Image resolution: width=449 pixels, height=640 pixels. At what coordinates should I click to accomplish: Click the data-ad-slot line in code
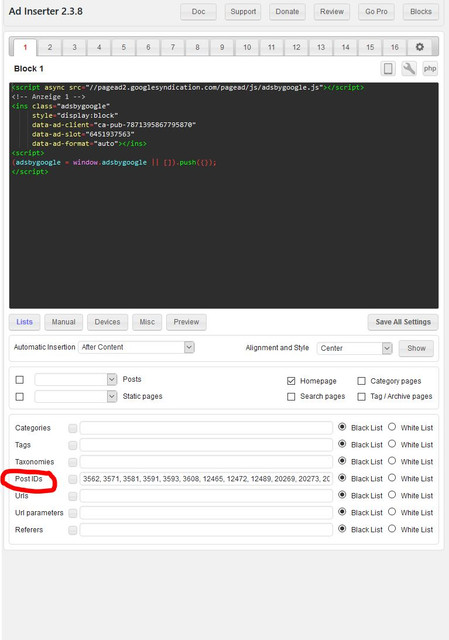83,134
